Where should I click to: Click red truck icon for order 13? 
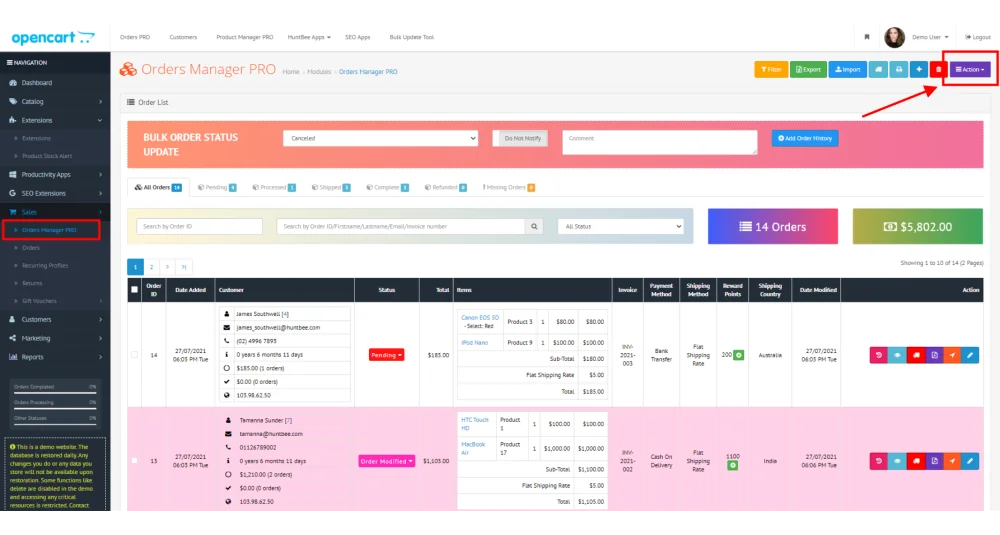[915, 461]
